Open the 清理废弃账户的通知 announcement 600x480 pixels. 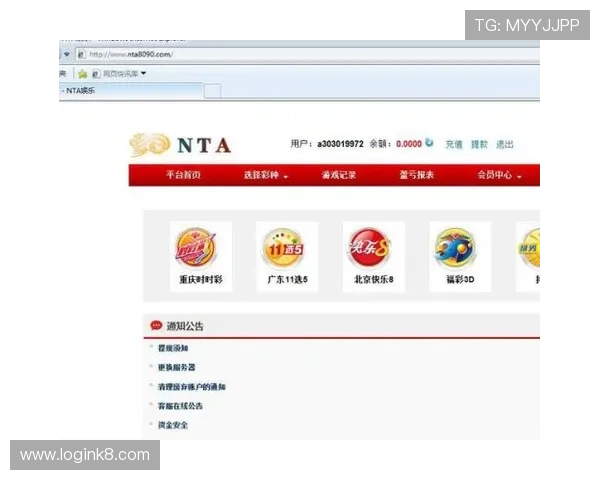pos(192,387)
